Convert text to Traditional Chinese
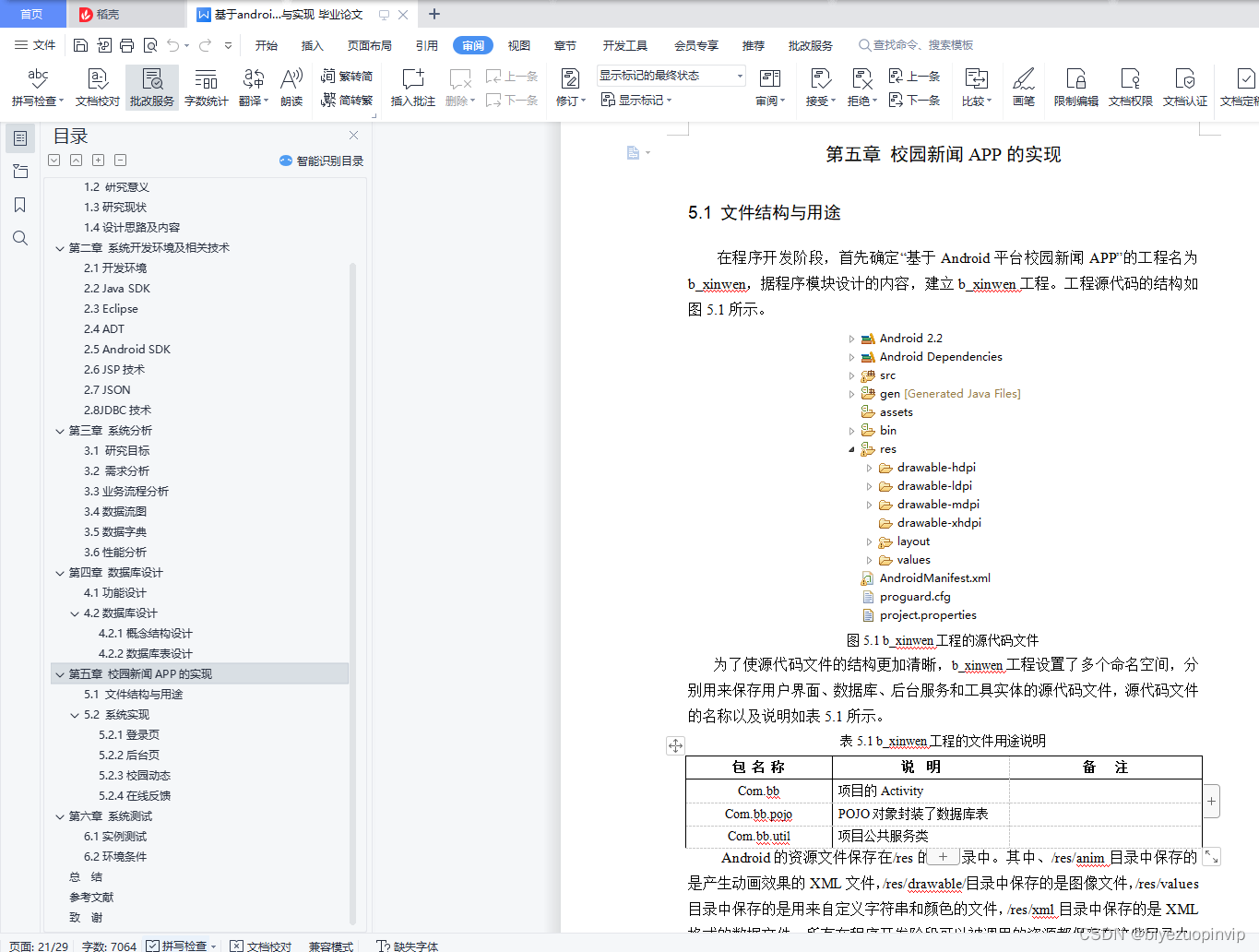The width and height of the screenshot is (1259, 952). click(347, 77)
